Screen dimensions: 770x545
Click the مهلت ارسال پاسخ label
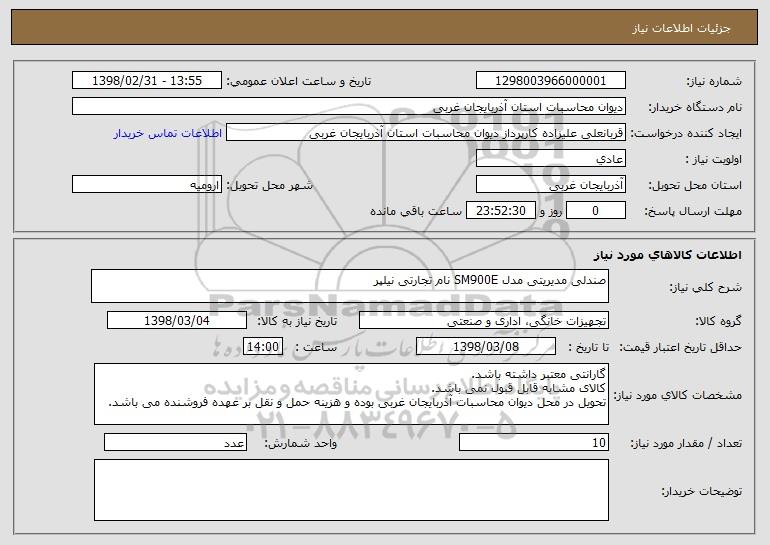click(693, 211)
